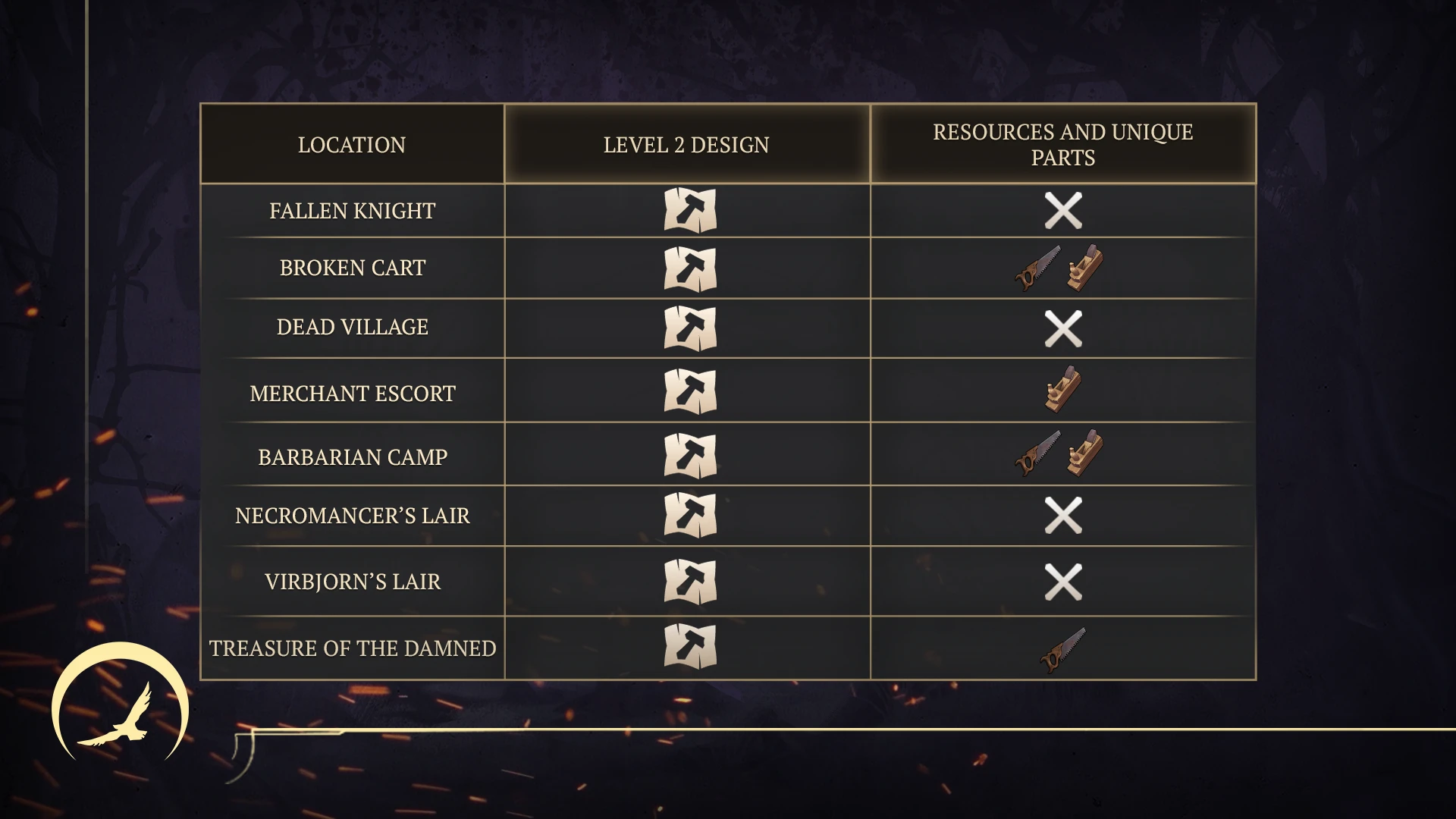Click the Treasure of the Damned label
The height and width of the screenshot is (819, 1456).
pos(353,648)
